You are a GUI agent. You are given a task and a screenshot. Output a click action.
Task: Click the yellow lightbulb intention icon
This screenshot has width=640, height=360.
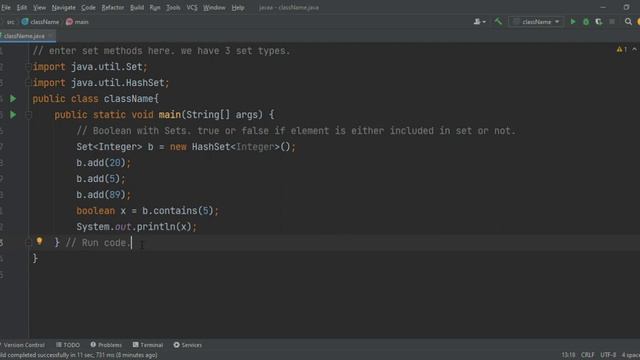pyautogui.click(x=39, y=241)
